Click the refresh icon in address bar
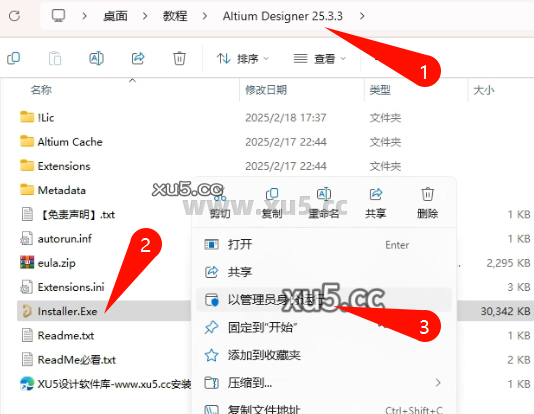 14,16
